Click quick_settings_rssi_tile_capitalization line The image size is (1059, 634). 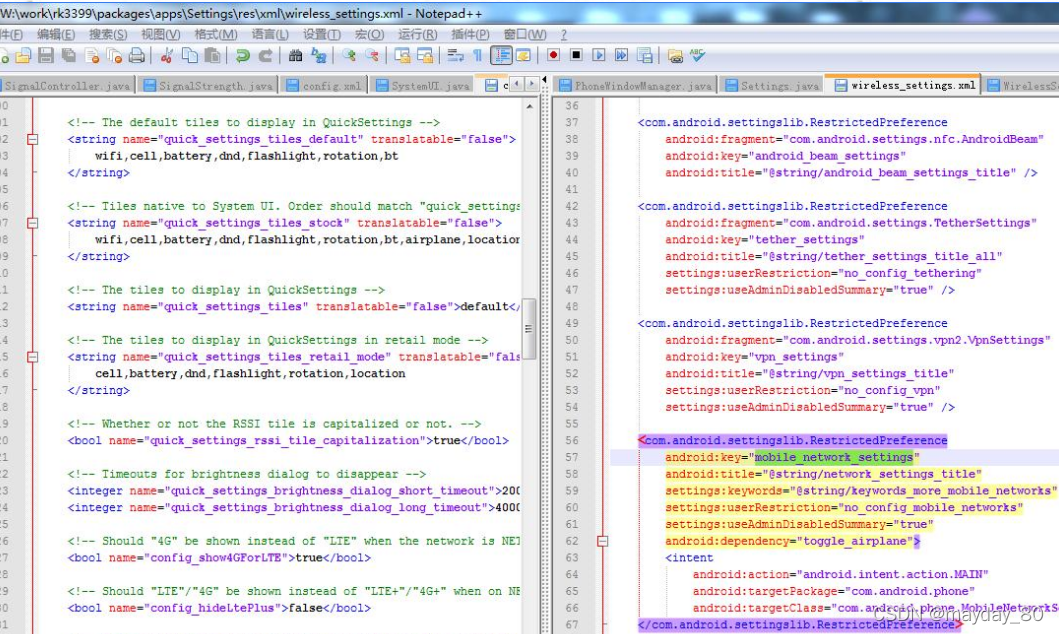pos(288,440)
